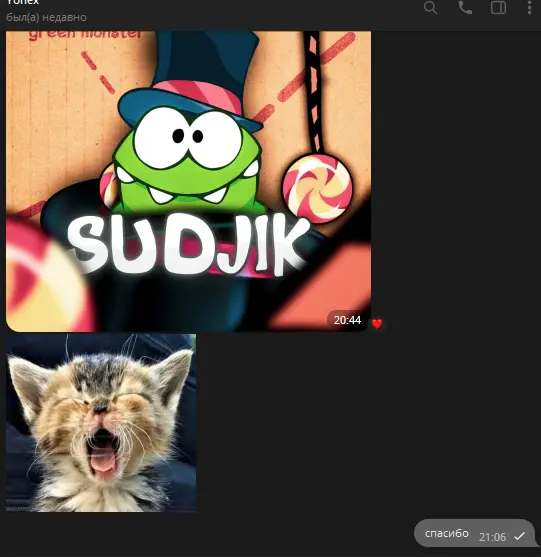Open search in this chat
This screenshot has width=541, height=557.
pos(430,7)
